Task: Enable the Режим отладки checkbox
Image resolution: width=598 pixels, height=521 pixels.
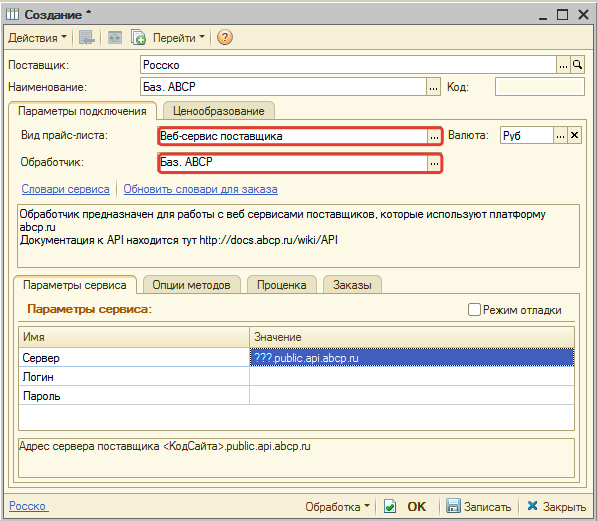Action: 474,309
